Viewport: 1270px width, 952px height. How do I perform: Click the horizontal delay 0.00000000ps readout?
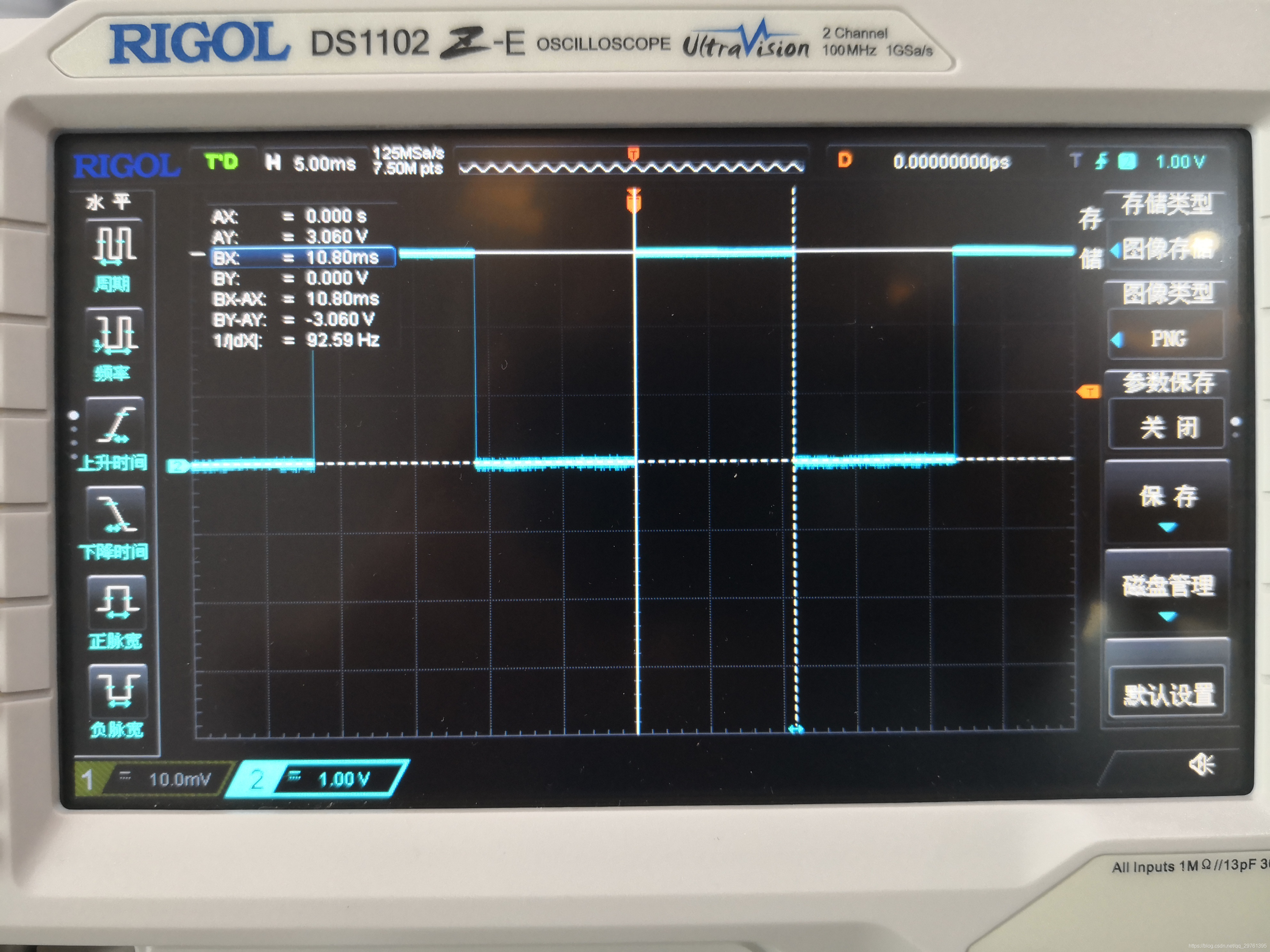click(x=951, y=162)
